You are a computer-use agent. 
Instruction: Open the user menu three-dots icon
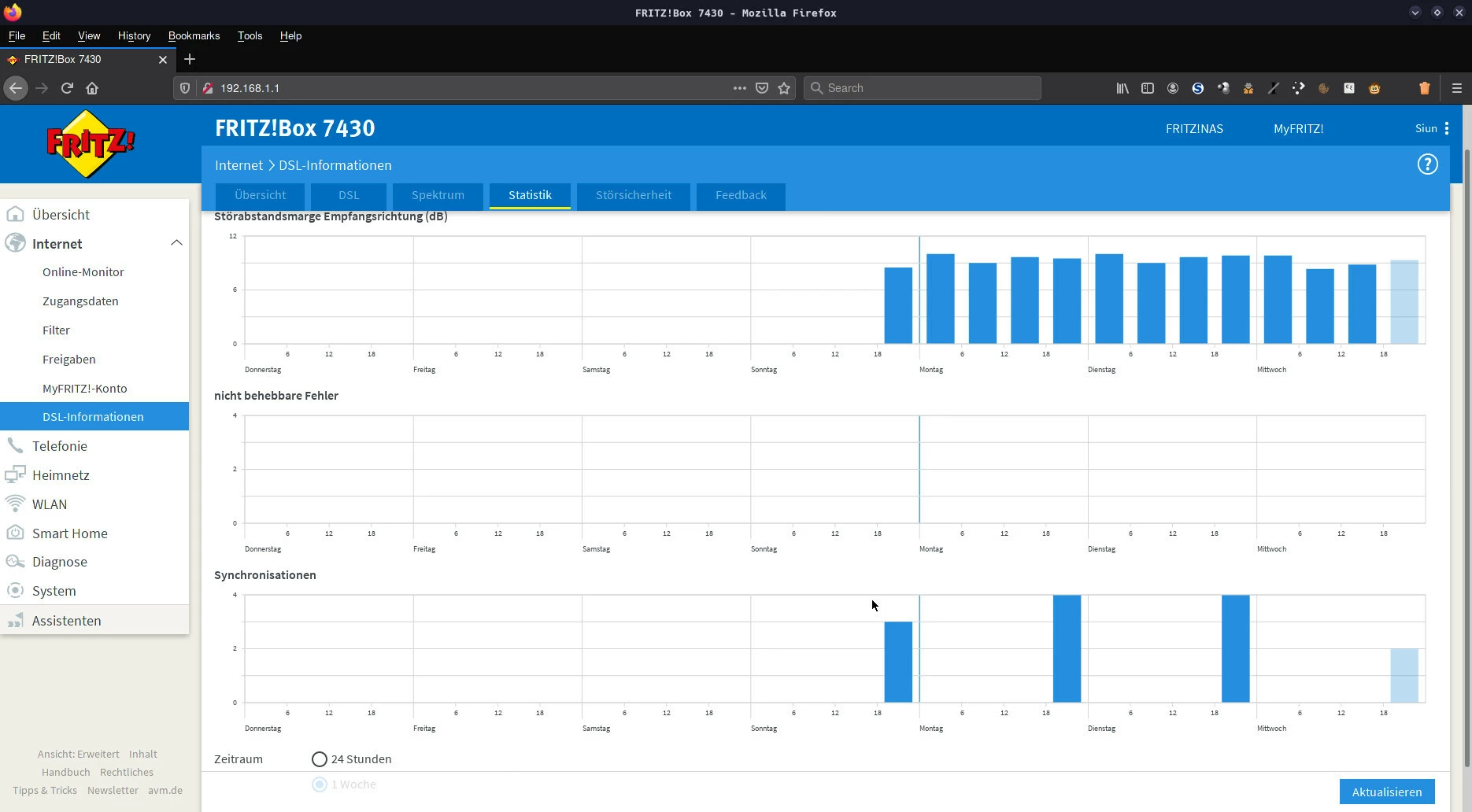coord(1446,128)
